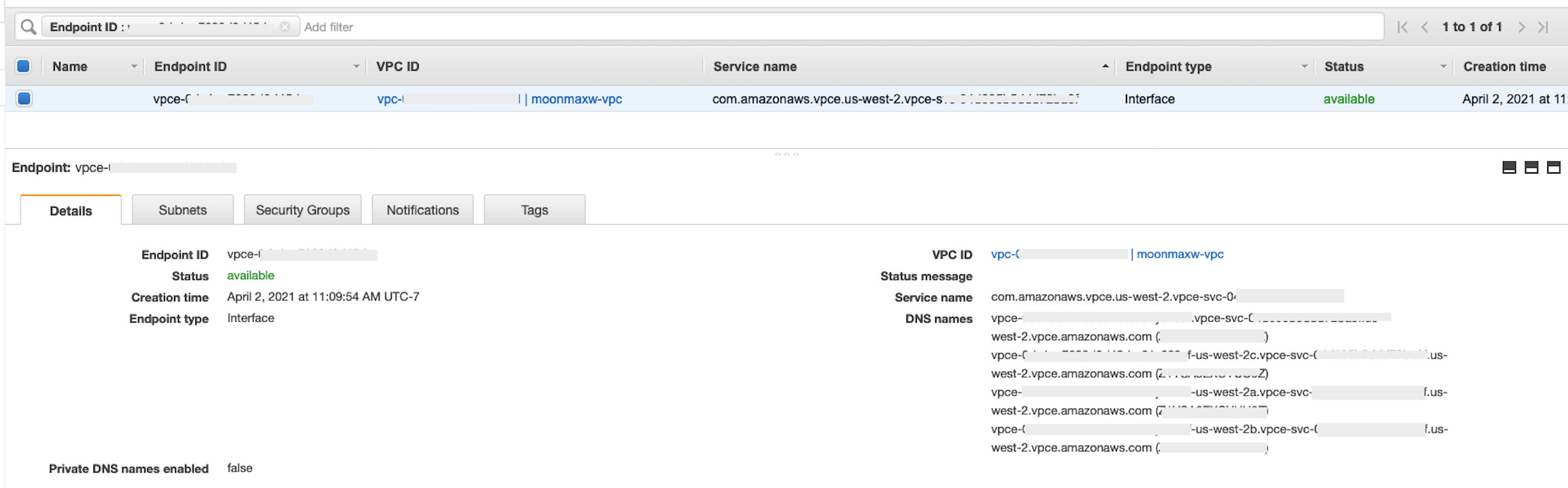Open the Status column dropdown arrow
The width and height of the screenshot is (1568, 488).
1443,67
